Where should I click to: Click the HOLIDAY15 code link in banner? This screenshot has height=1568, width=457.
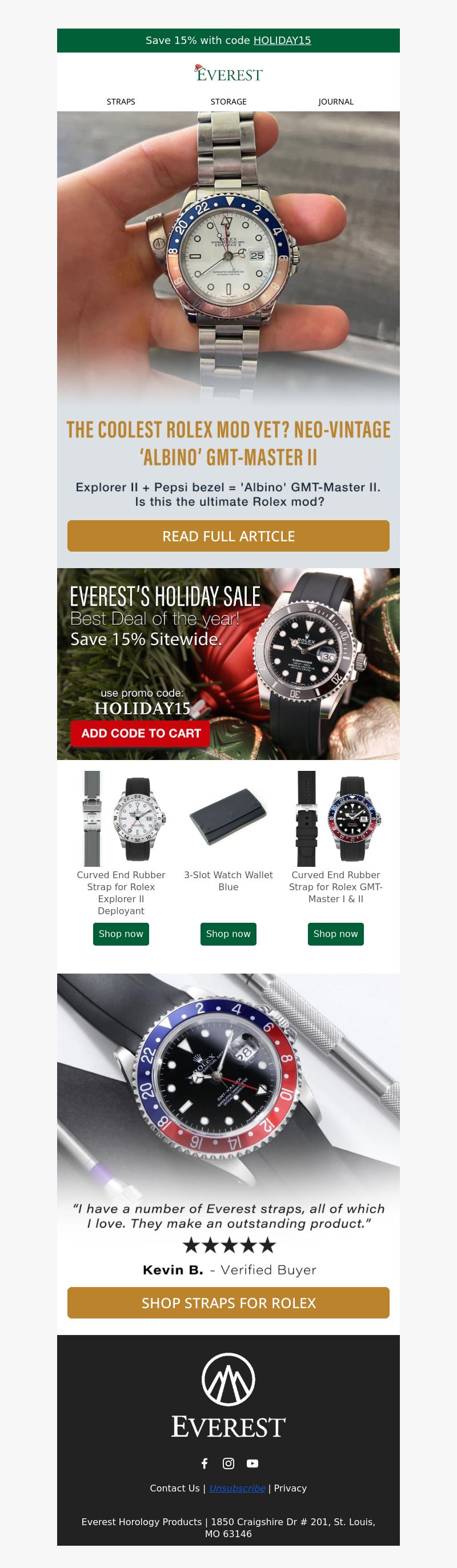[x=282, y=40]
